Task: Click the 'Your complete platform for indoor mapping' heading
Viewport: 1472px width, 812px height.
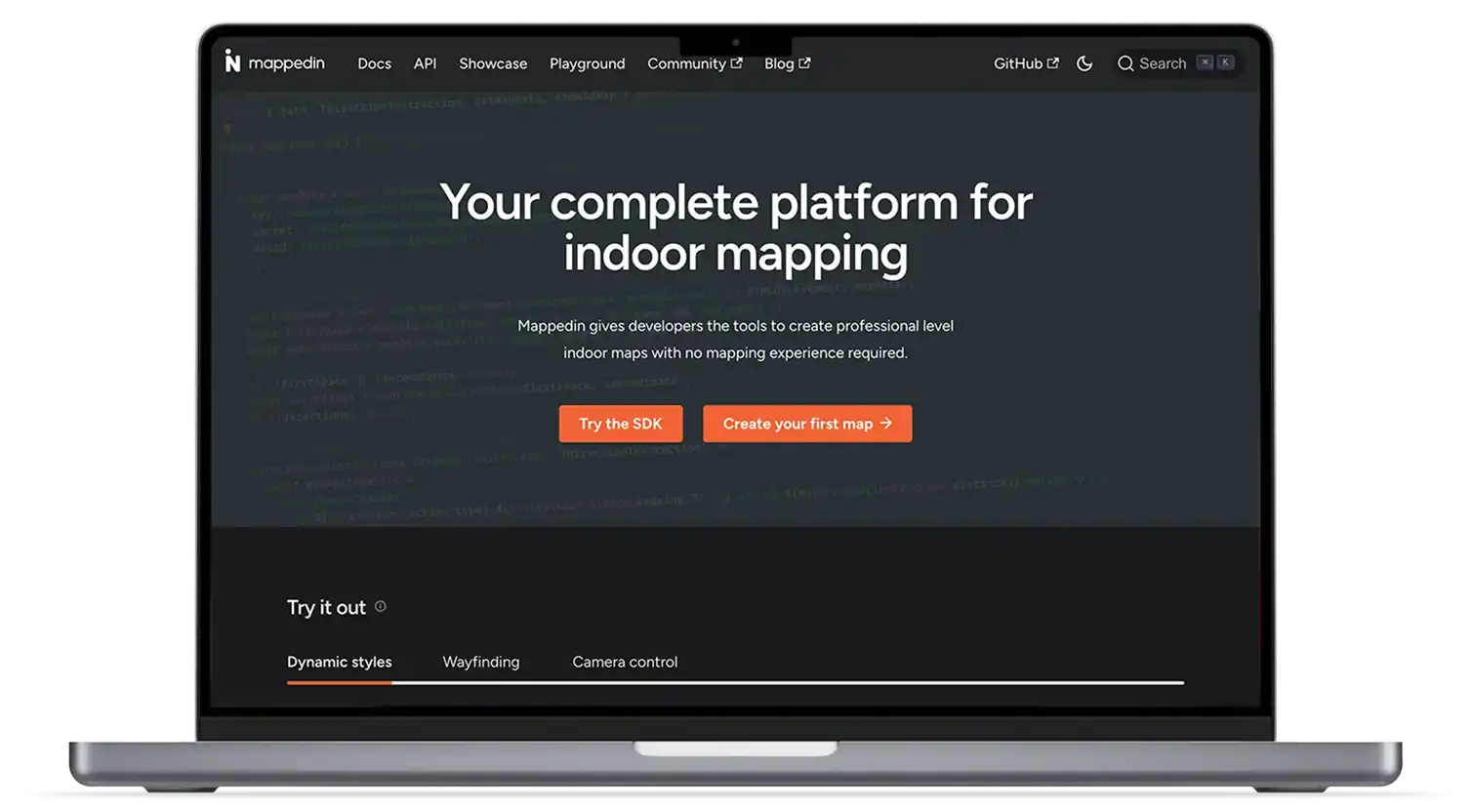Action: pyautogui.click(x=736, y=227)
